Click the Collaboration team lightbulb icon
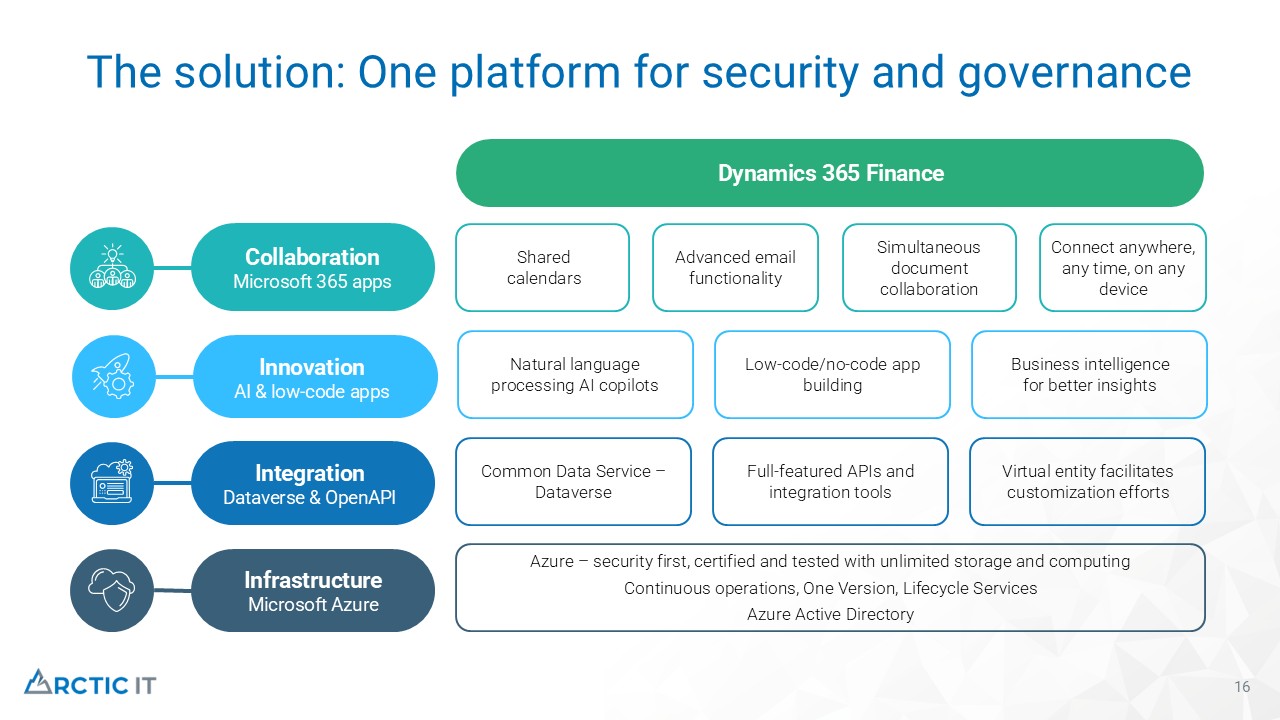Screen dimensions: 1280x720 112,267
